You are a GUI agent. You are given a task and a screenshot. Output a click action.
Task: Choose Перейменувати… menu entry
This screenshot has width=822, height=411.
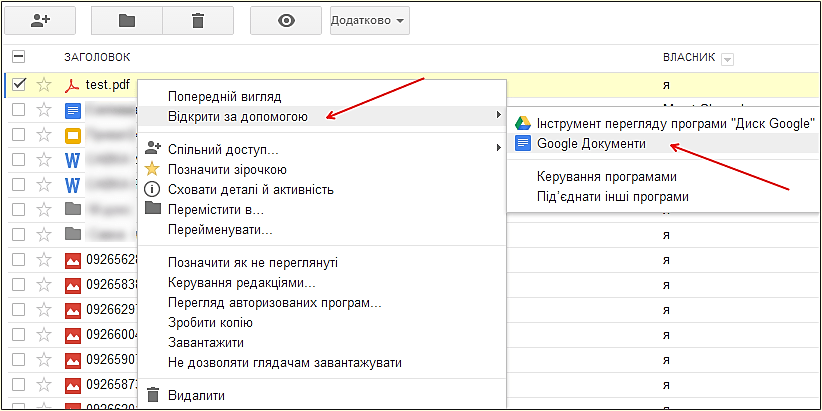[321, 230]
